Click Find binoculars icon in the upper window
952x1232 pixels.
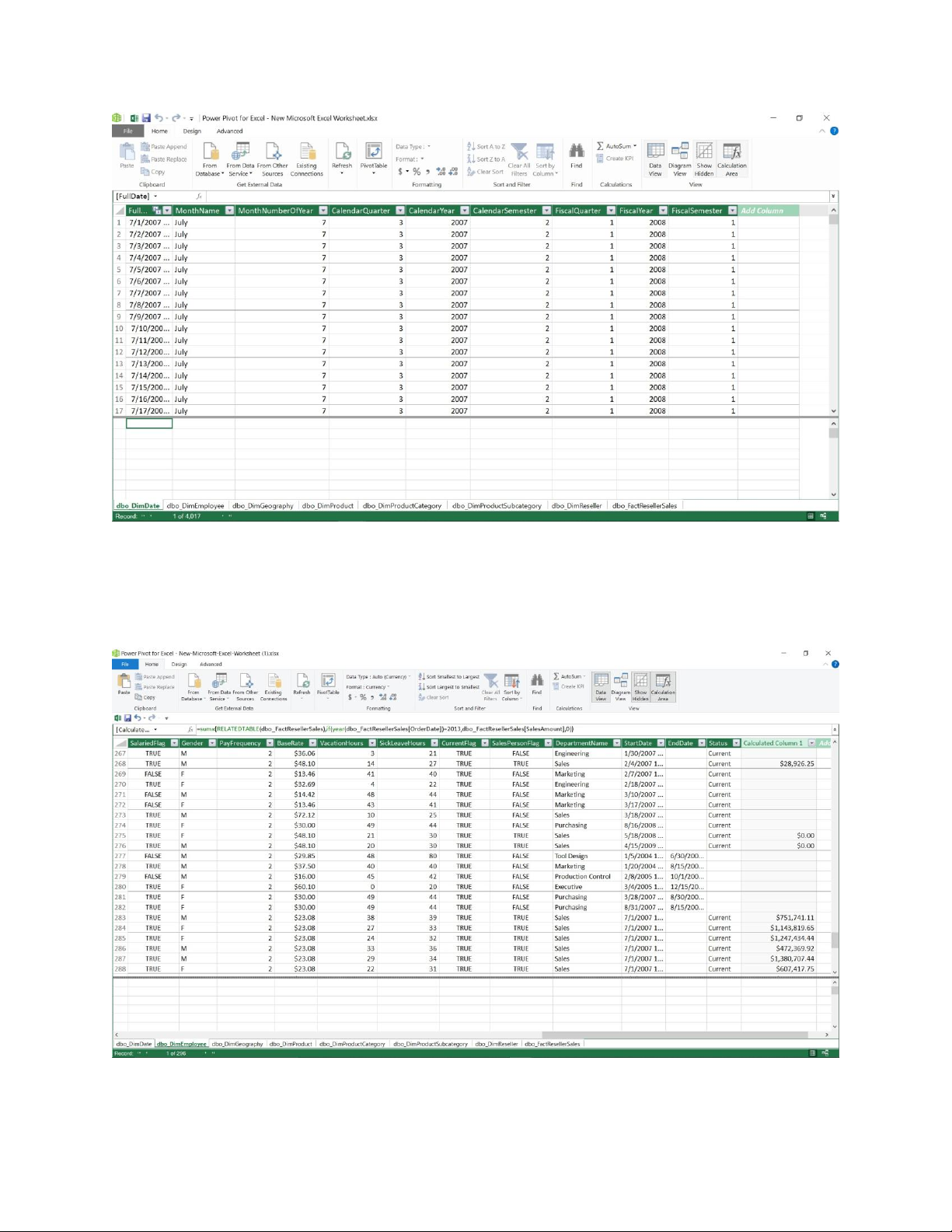tap(576, 152)
